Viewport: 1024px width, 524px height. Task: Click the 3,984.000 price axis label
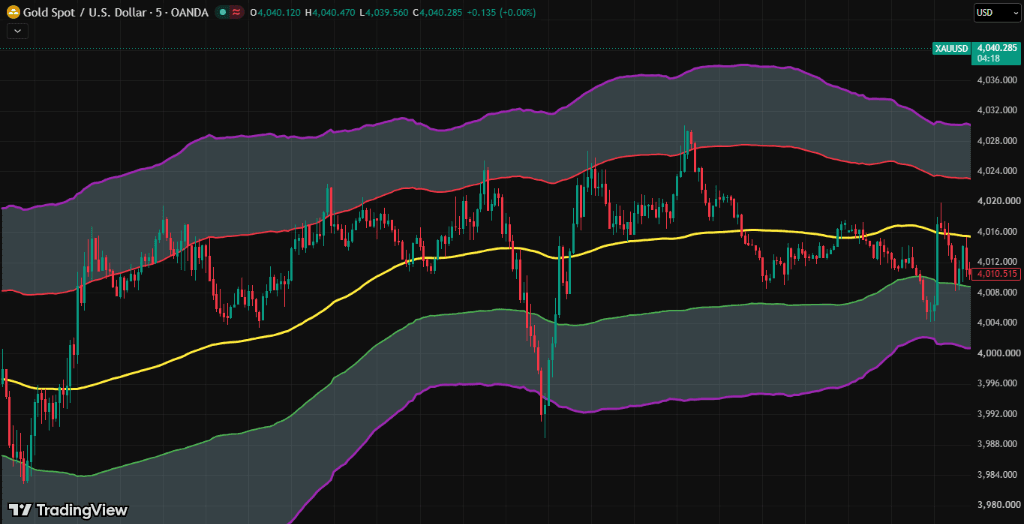pyautogui.click(x=997, y=475)
